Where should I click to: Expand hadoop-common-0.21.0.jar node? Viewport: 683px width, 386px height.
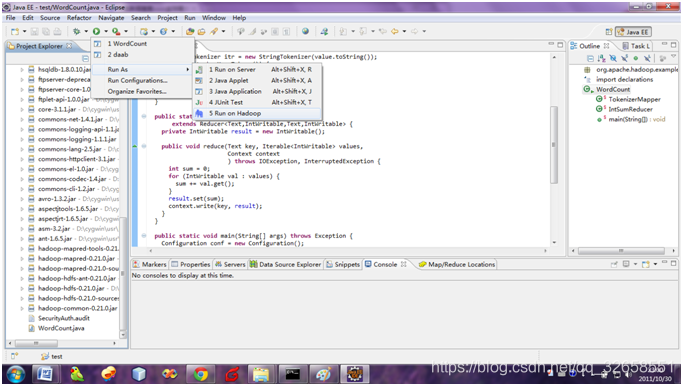pos(22,308)
